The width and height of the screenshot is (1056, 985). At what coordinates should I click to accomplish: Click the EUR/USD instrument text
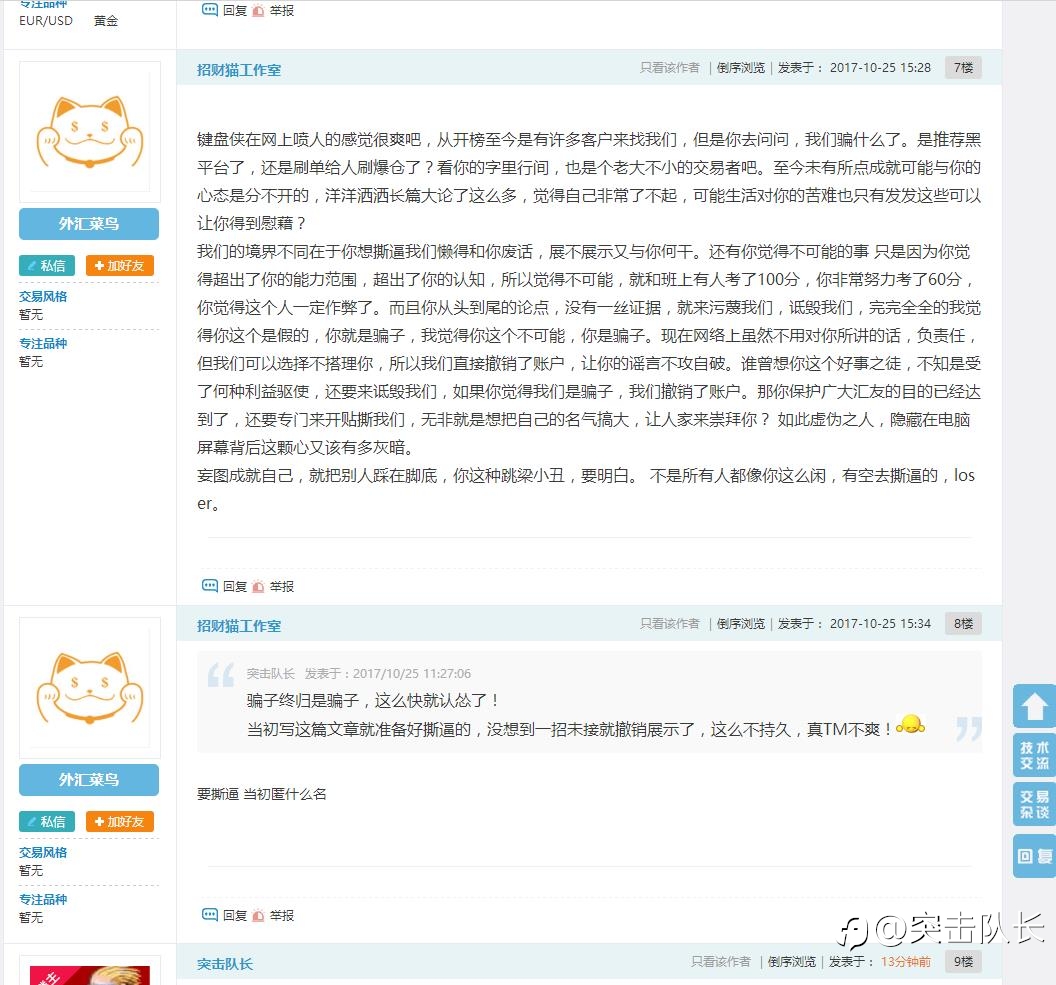pyautogui.click(x=46, y=20)
